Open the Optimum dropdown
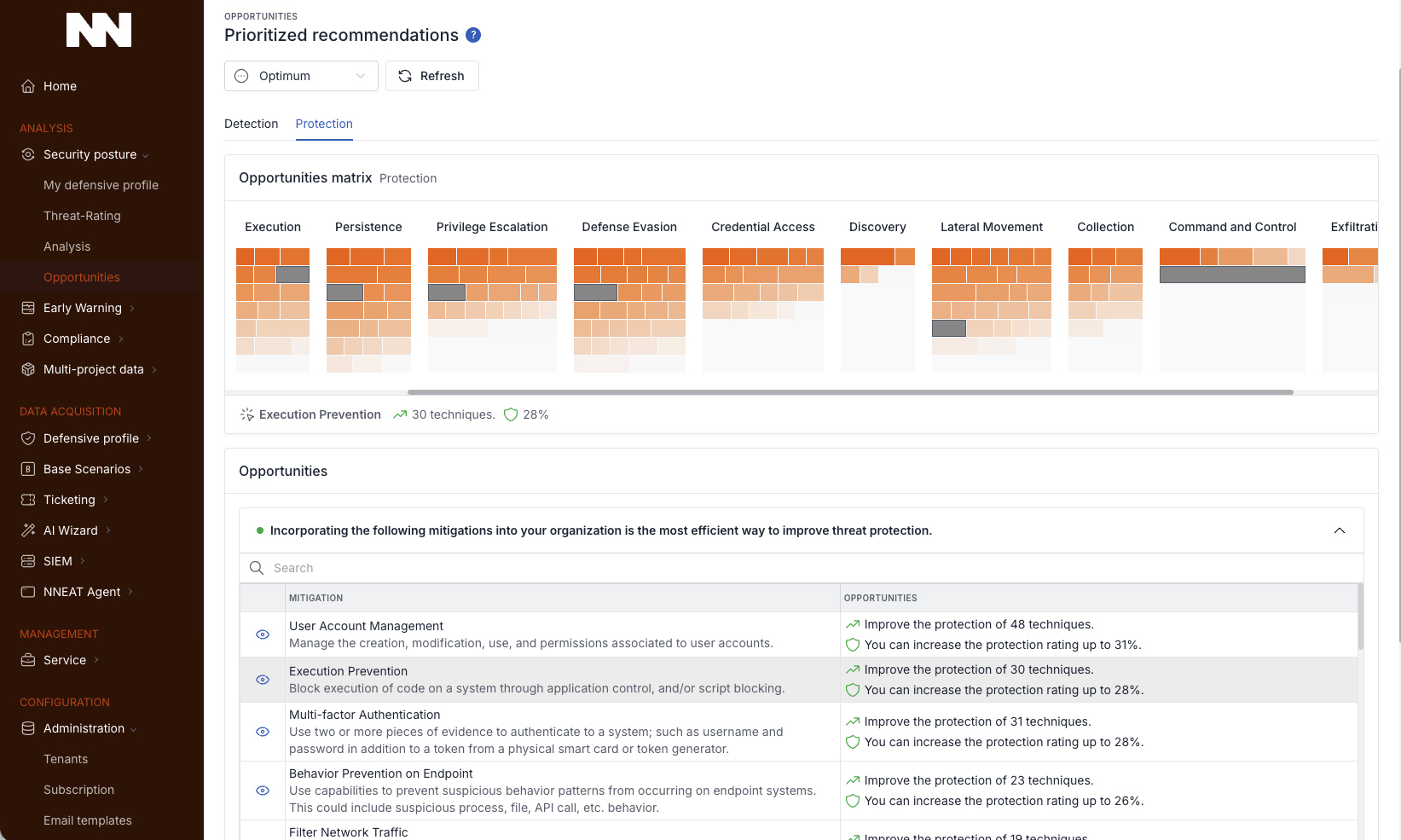Screen dimensions: 1401x840 coord(301,76)
